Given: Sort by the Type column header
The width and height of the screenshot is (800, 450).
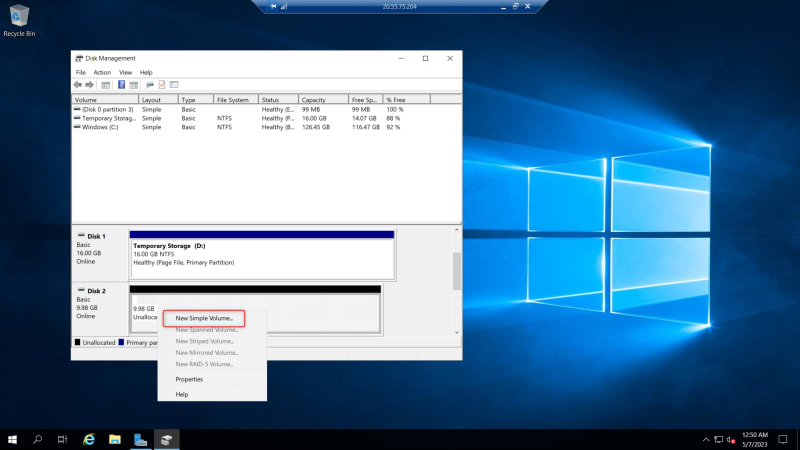Looking at the screenshot, I should [x=196, y=99].
